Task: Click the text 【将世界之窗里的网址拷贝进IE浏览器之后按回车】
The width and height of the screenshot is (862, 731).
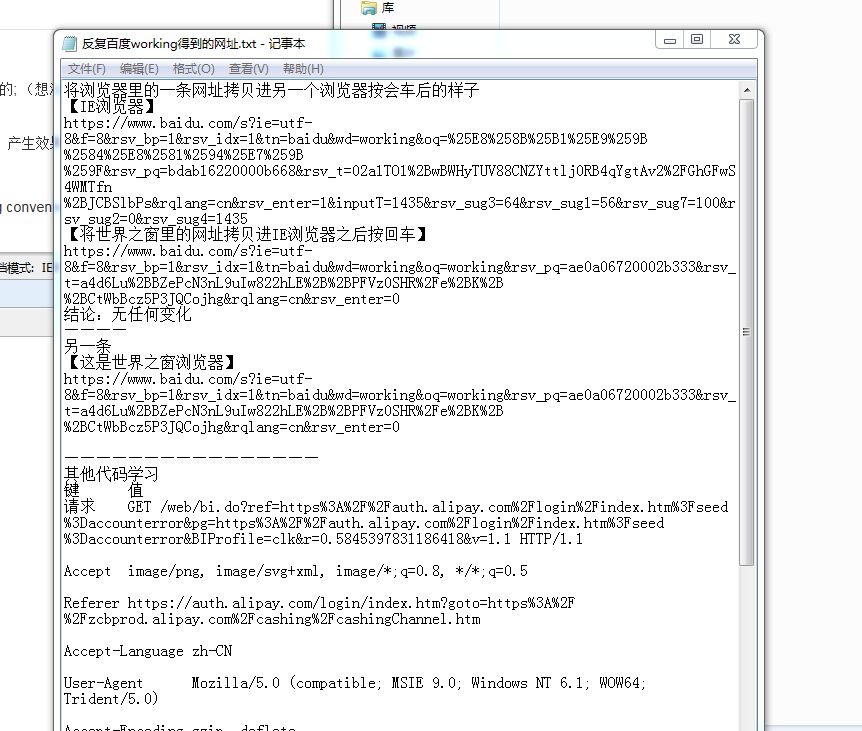Action: click(x=247, y=235)
